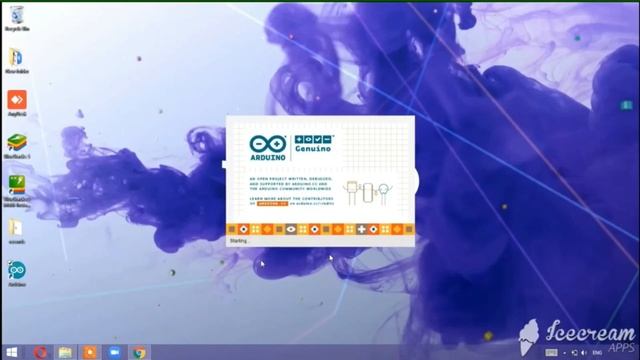Click the Arduino logo on splash screen
The width and height of the screenshot is (640, 360).
[268, 148]
